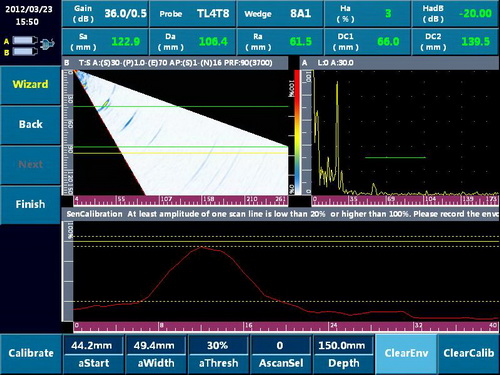
Task: Select the probe A icon
Action: (25, 41)
